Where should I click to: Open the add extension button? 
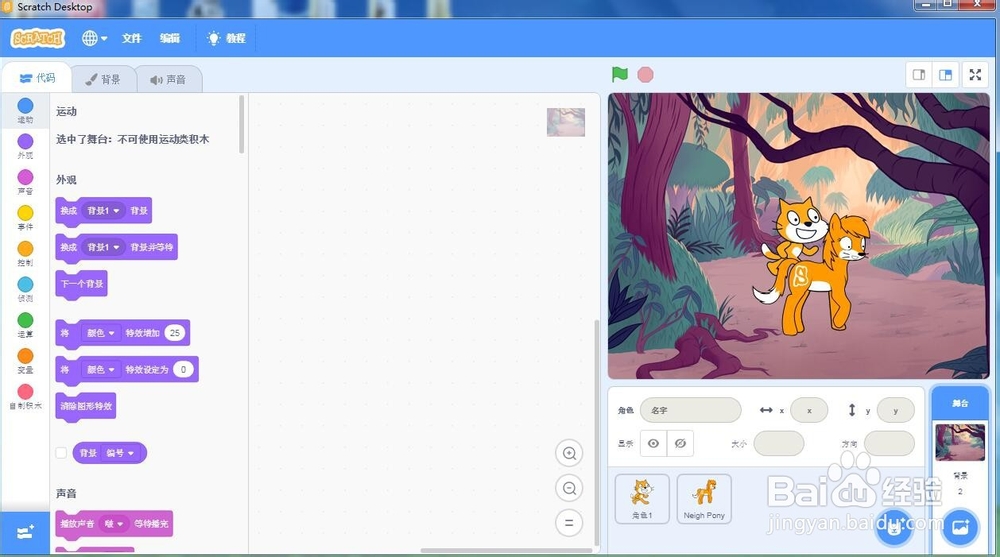click(x=25, y=533)
